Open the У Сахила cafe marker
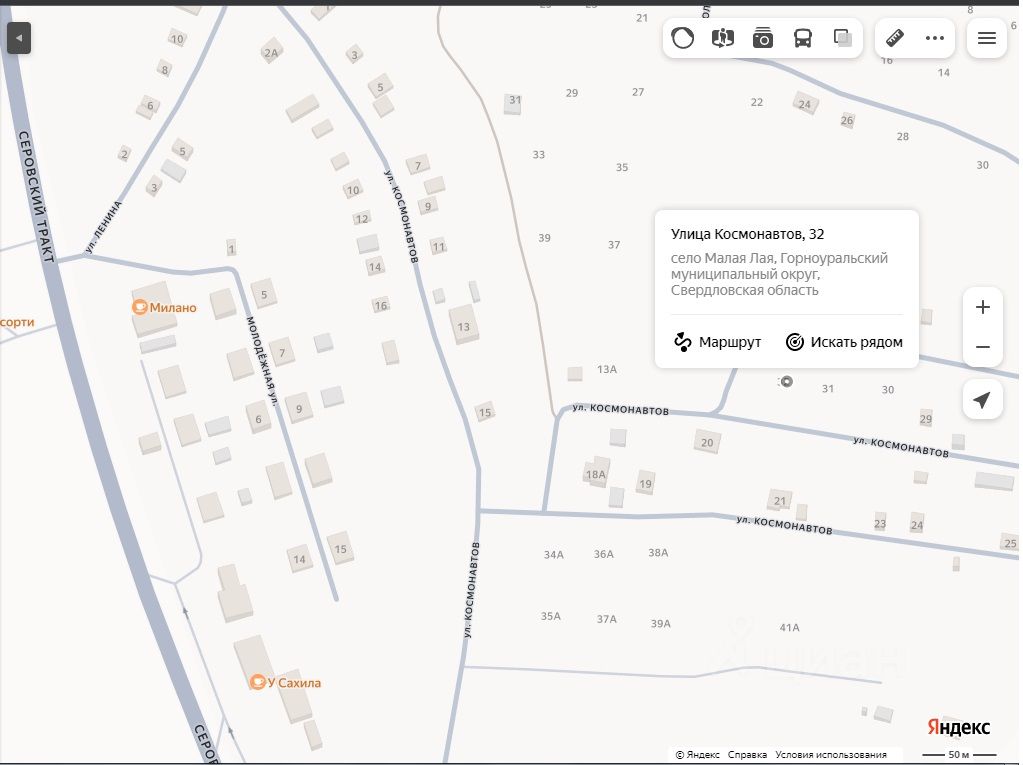This screenshot has width=1023, height=765. [x=258, y=683]
